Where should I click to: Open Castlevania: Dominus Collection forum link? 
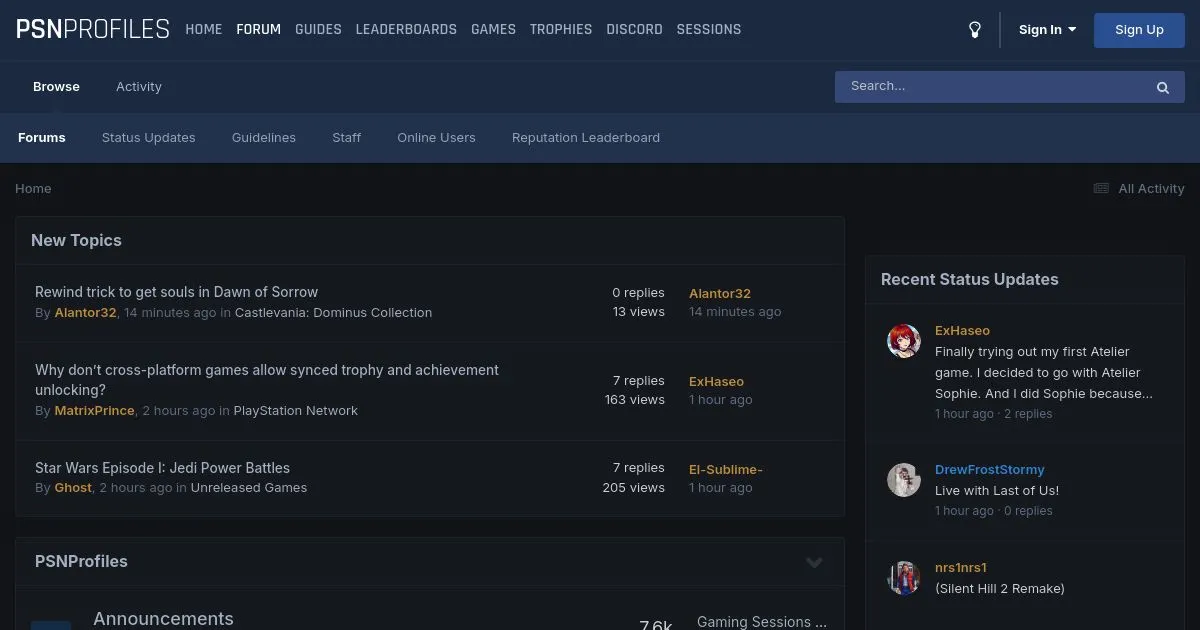coord(333,313)
